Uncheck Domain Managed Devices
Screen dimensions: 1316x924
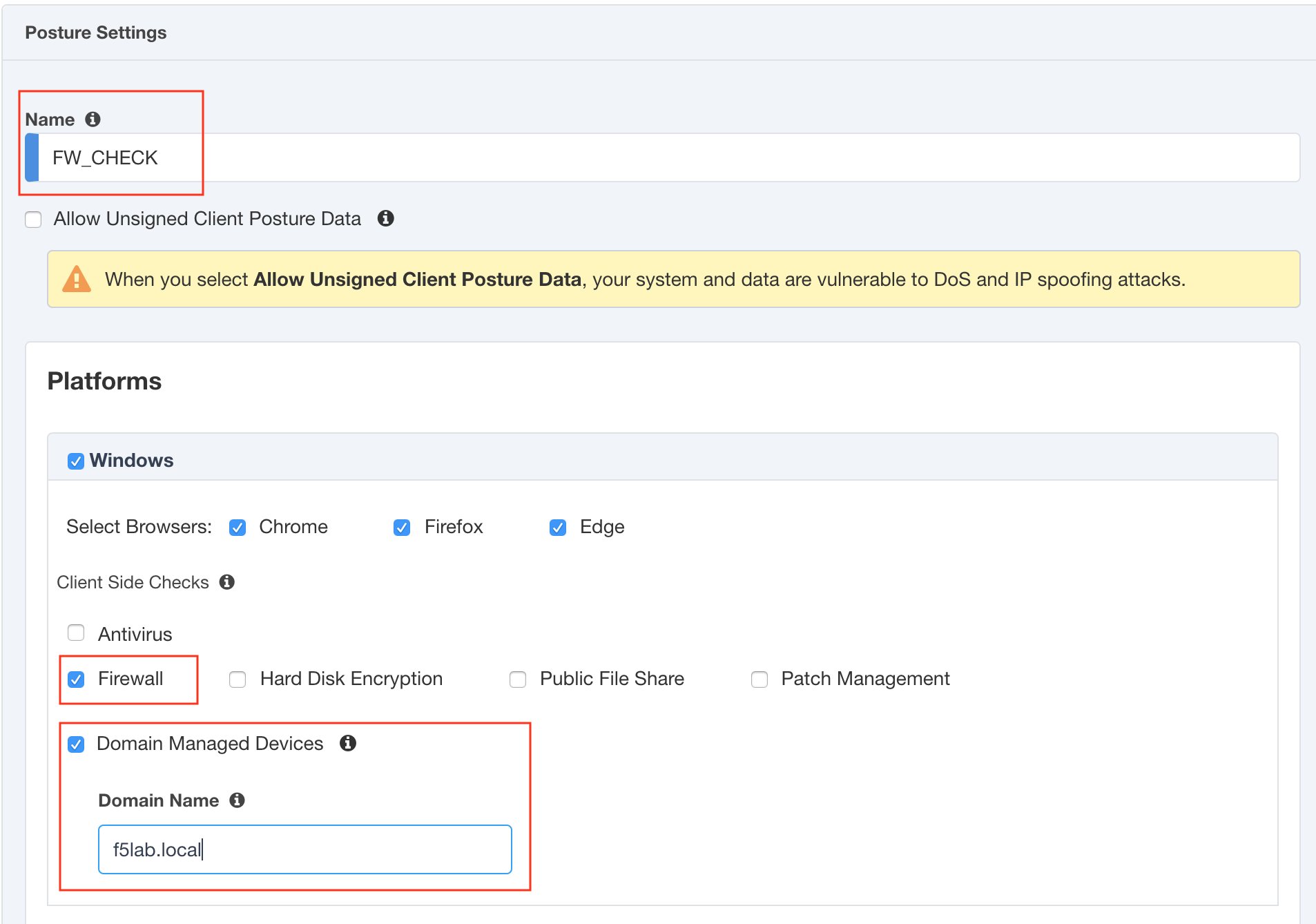[76, 744]
